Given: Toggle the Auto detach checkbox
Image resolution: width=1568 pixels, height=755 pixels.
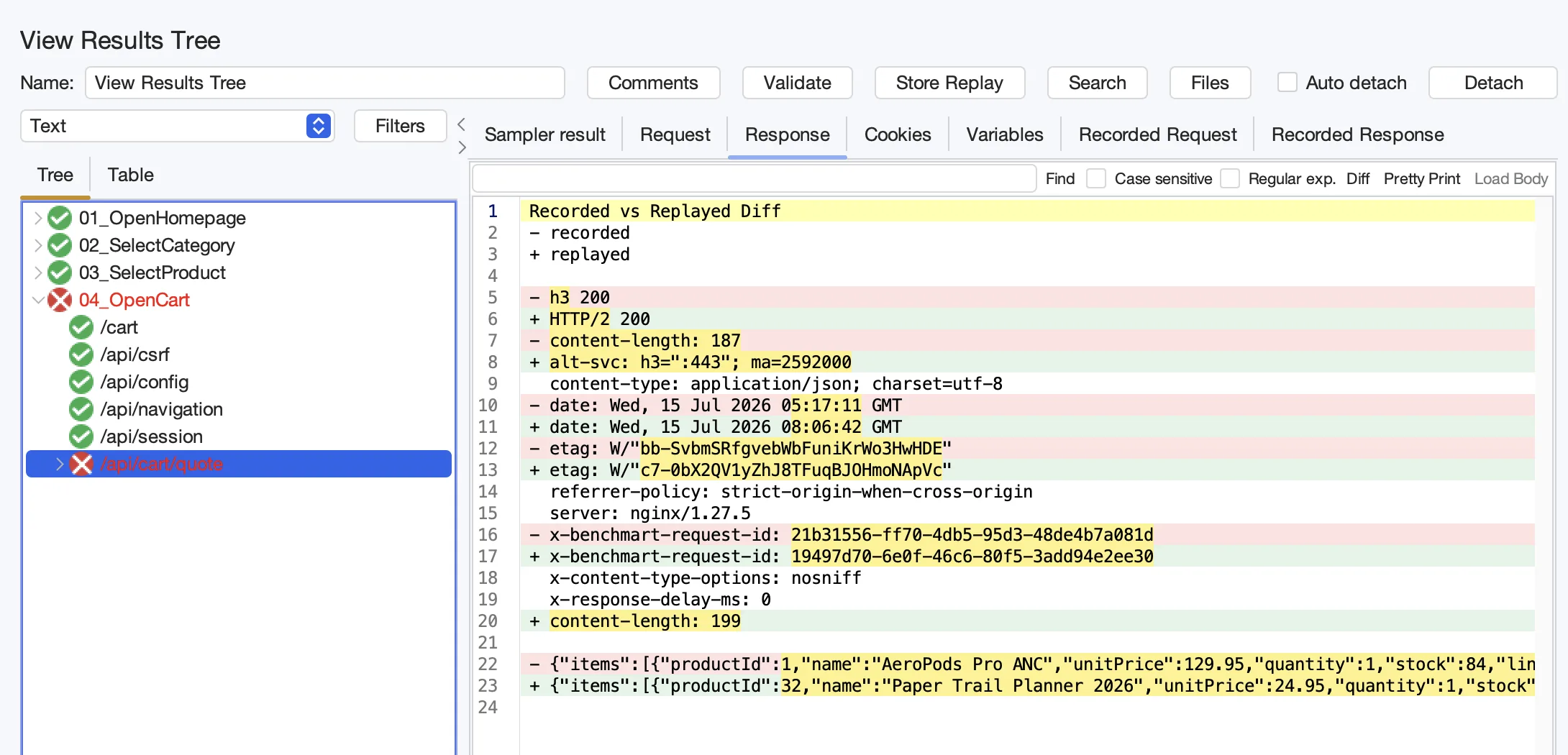Looking at the screenshot, I should coord(1287,83).
